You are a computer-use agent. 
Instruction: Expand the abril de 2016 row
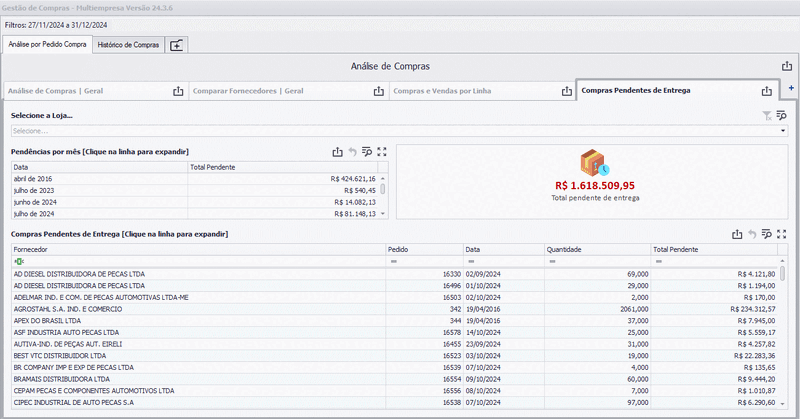195,179
